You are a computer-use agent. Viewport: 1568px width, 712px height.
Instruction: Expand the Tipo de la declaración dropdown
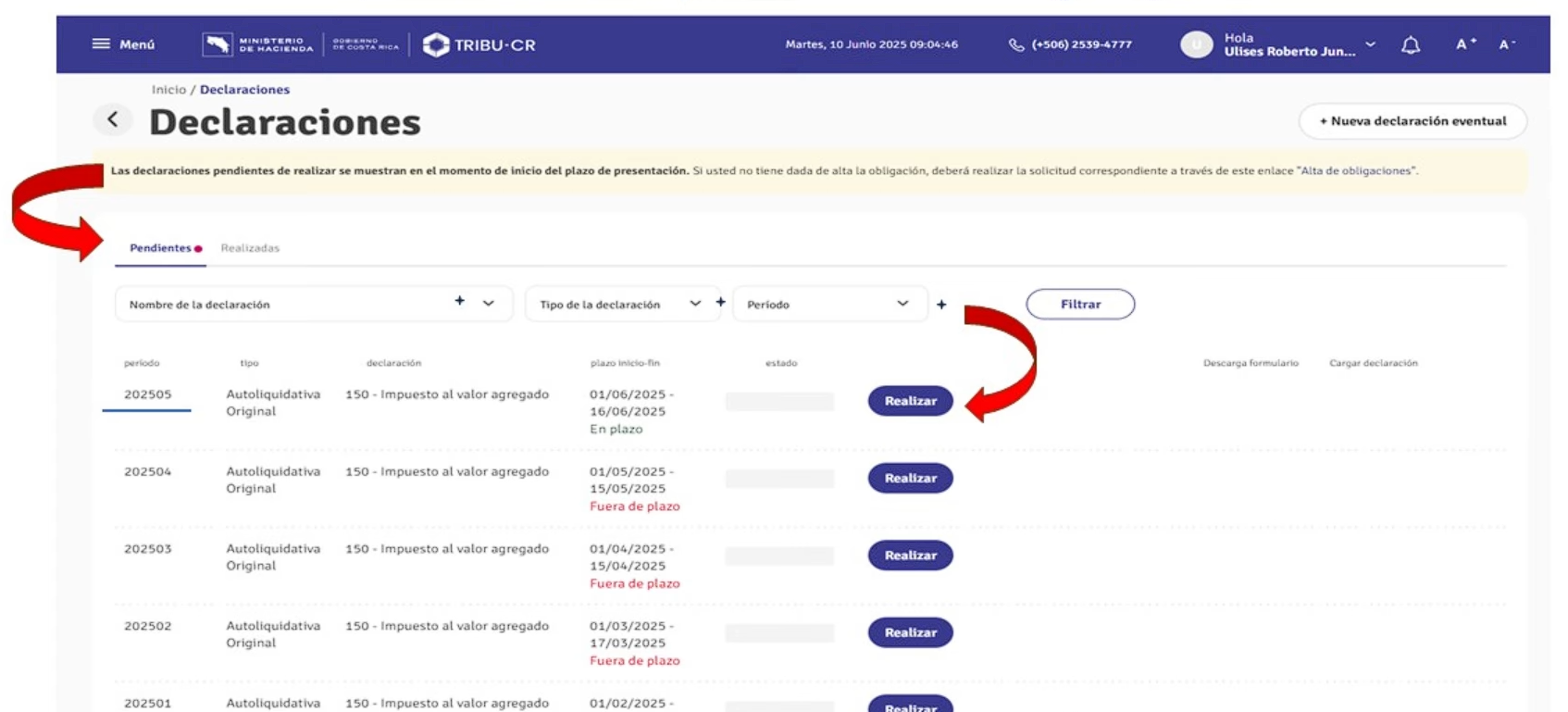click(x=695, y=304)
